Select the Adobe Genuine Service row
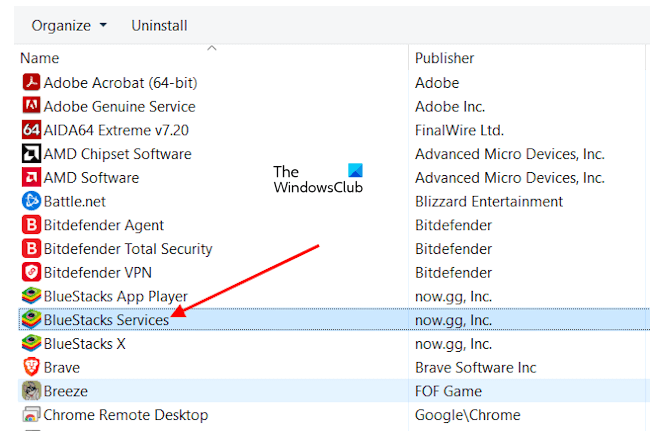 [x=120, y=107]
